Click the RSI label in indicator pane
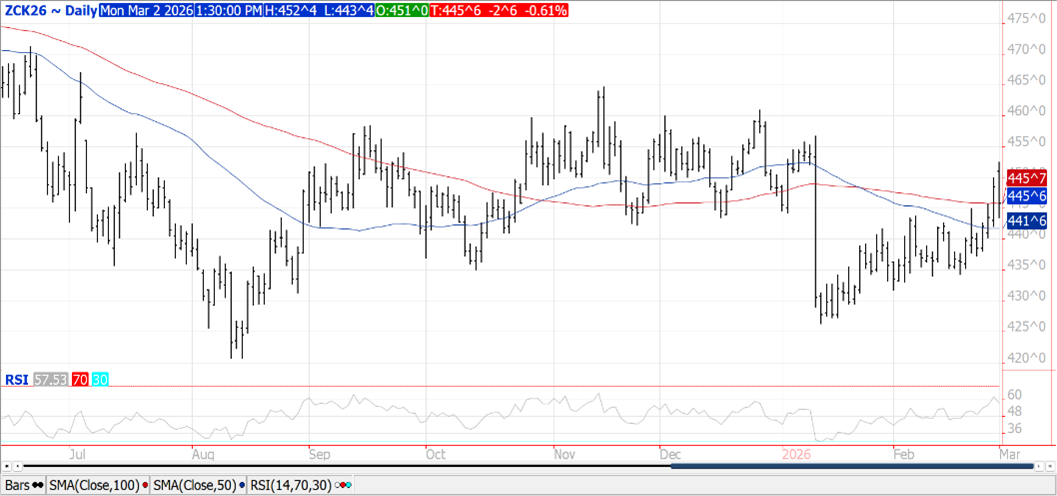1057x496 pixels. [16, 380]
